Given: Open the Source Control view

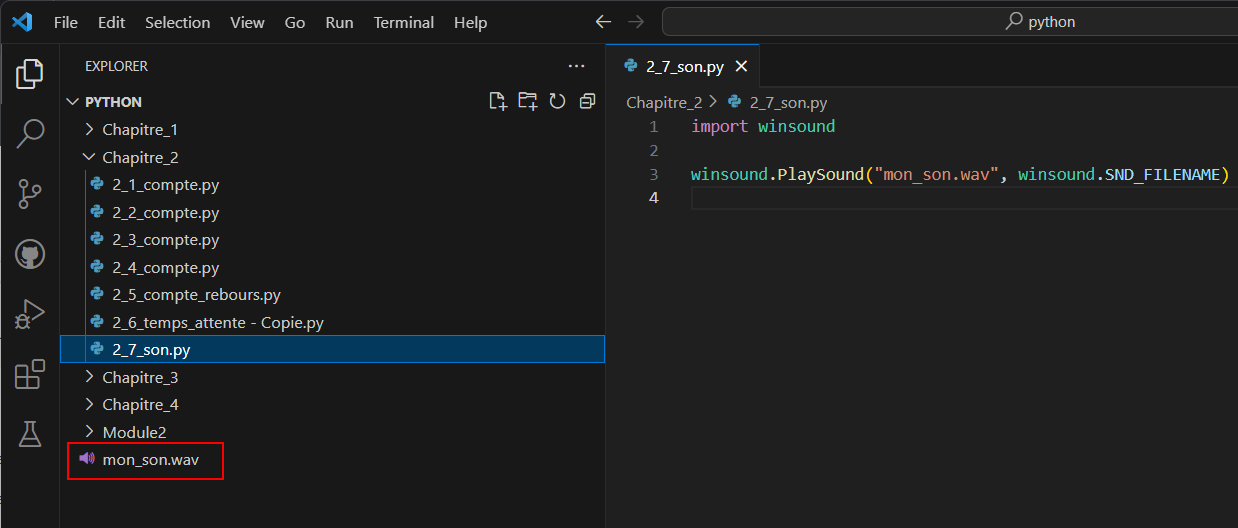Looking at the screenshot, I should point(30,194).
